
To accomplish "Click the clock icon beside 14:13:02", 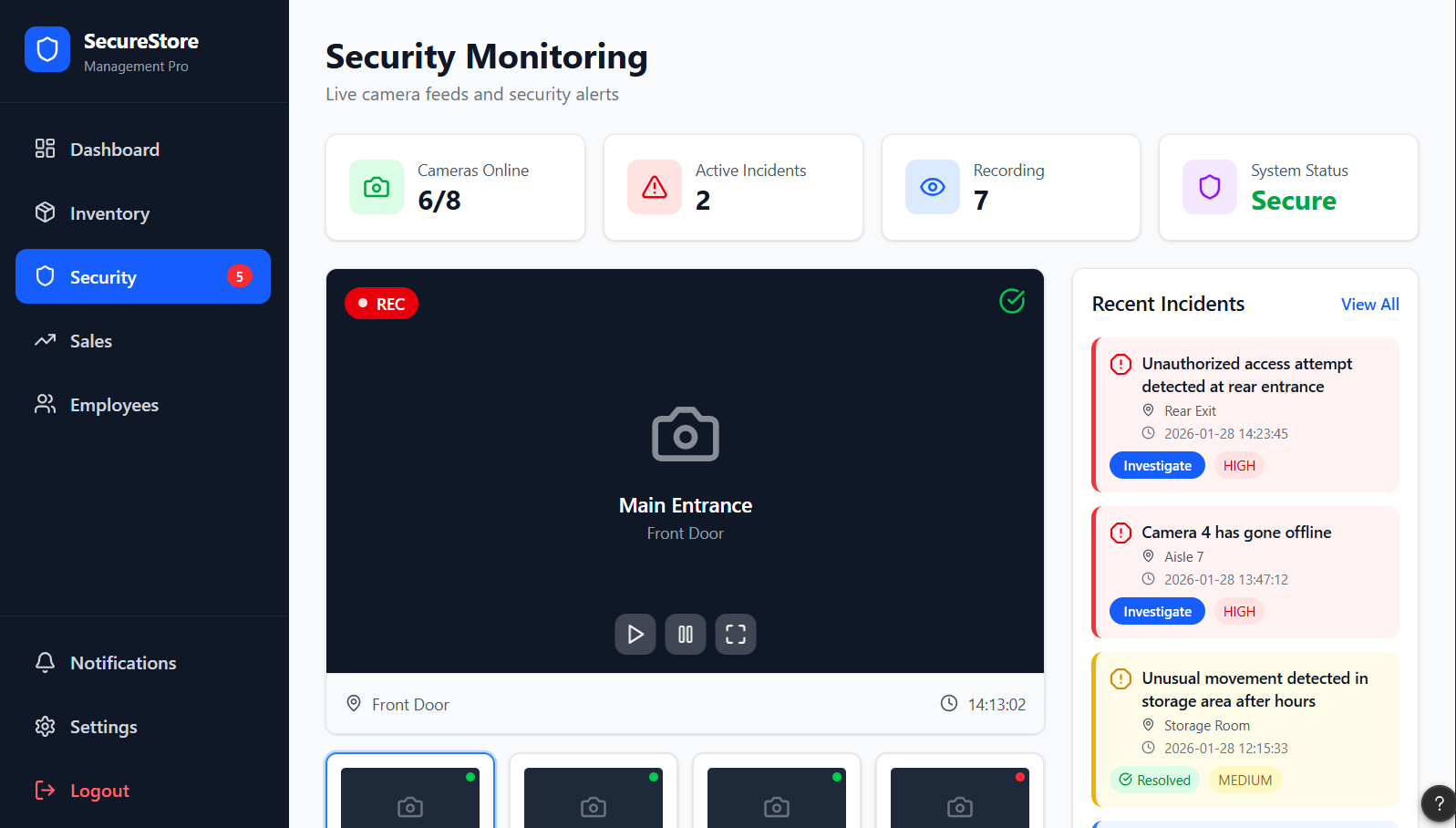I will 949,703.
